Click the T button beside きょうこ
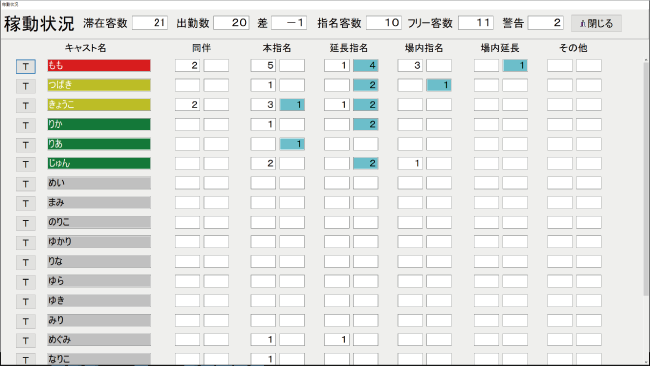This screenshot has height=366, width=651. click(x=26, y=105)
